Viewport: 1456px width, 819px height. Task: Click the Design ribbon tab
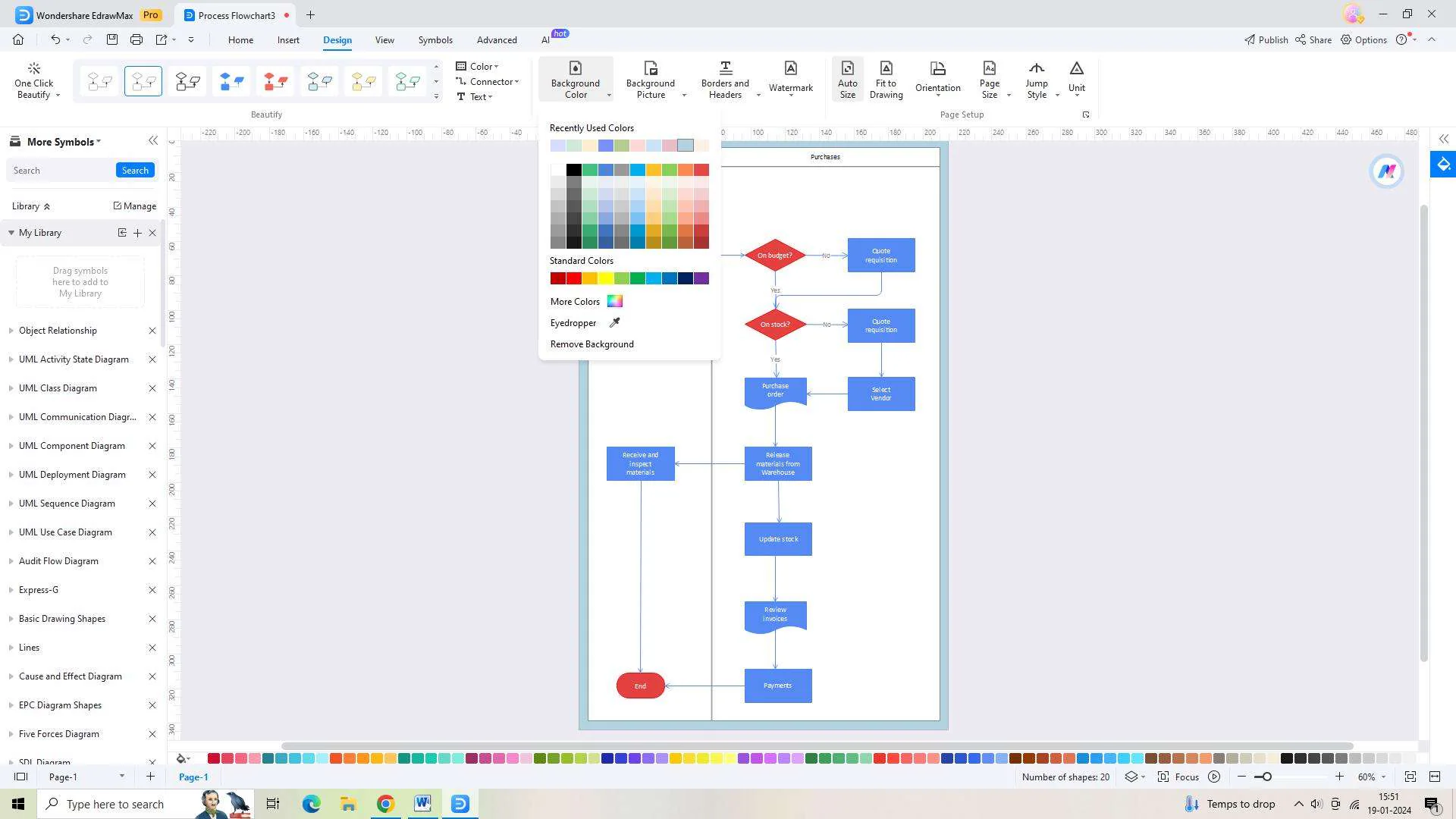coord(337,40)
